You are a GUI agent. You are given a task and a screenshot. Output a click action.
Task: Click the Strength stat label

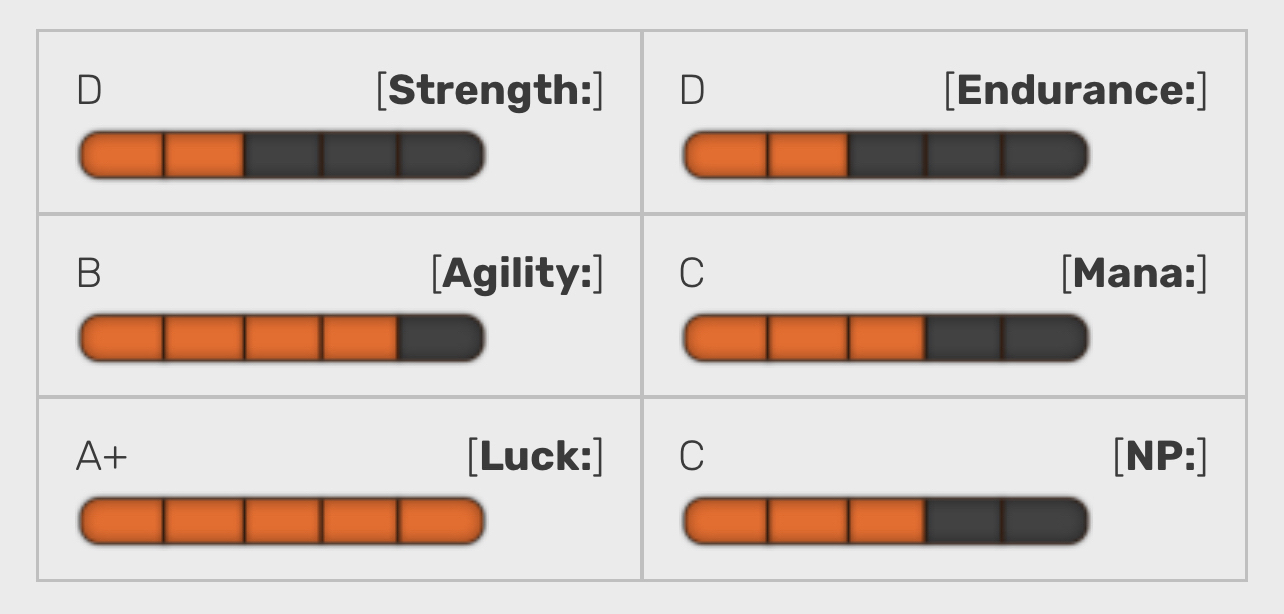490,91
